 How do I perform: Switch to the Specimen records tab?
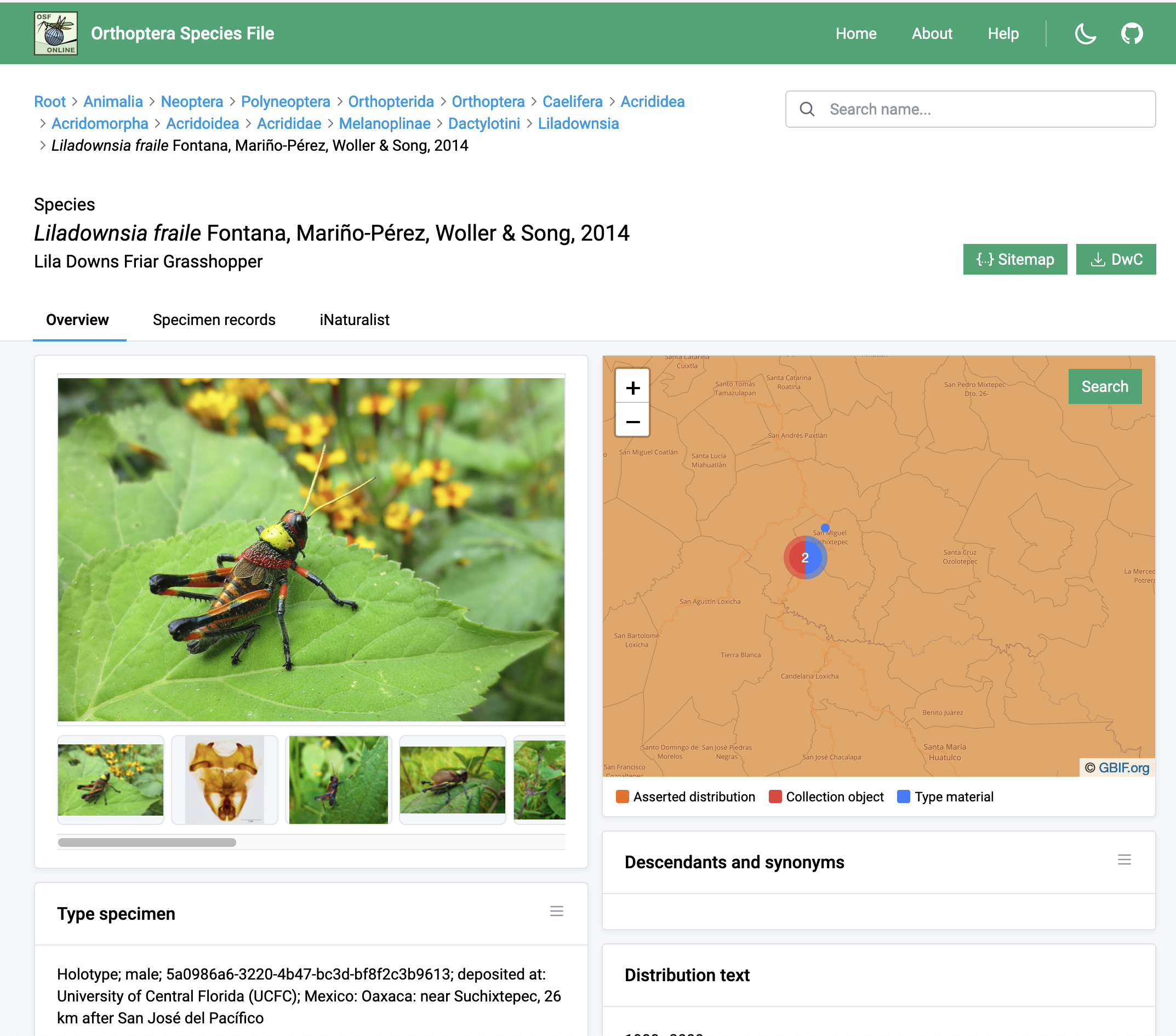click(x=214, y=320)
